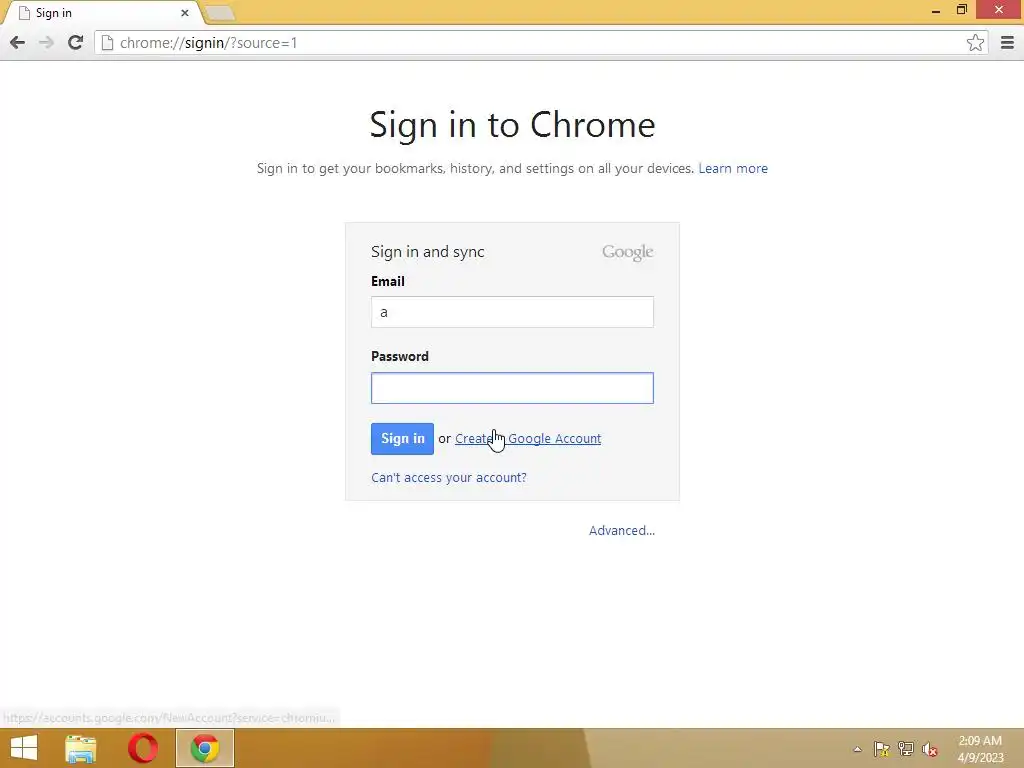Open the Chrome hamburger menu

click(1007, 42)
